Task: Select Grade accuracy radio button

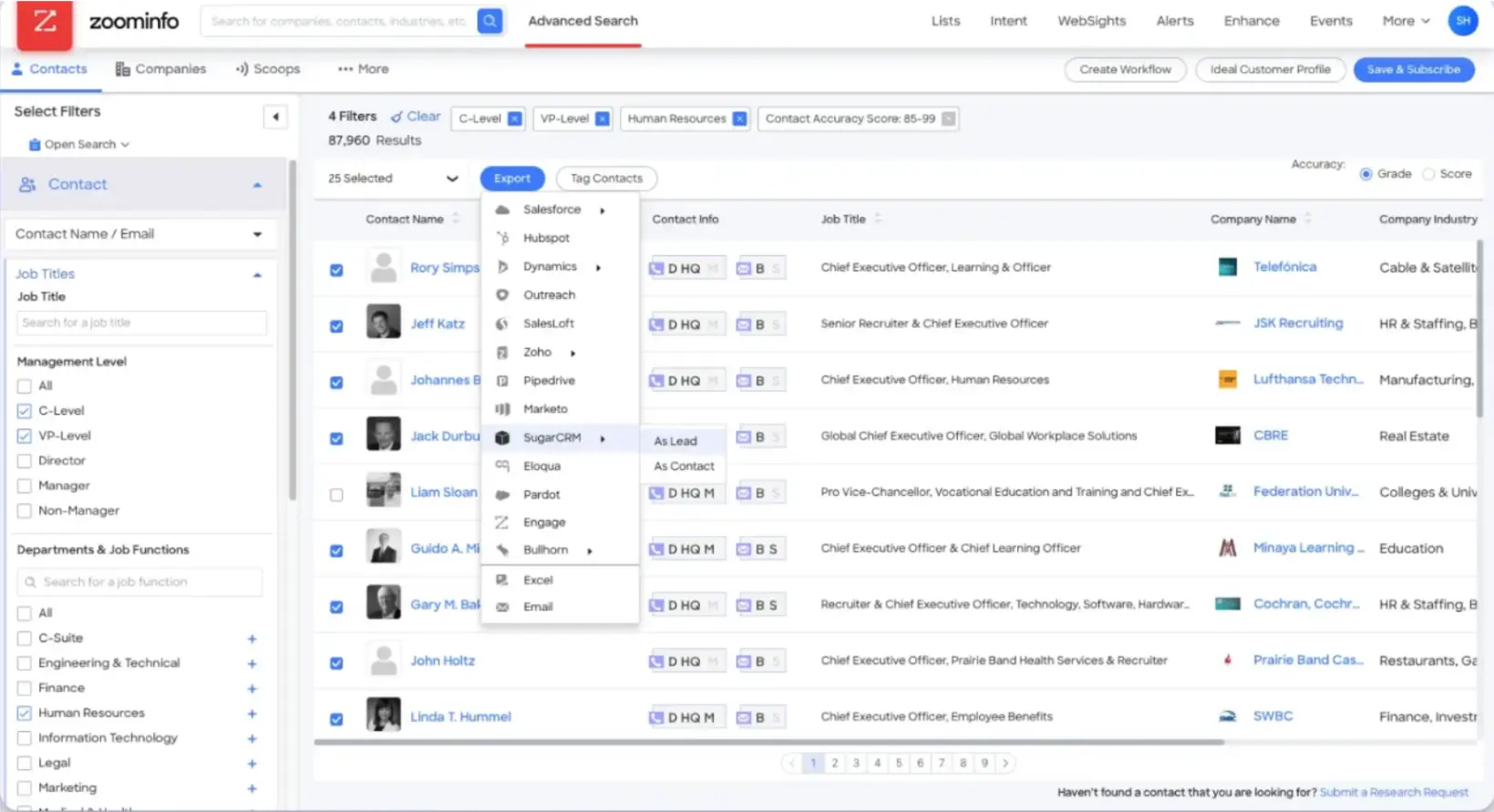Action: (x=1365, y=174)
